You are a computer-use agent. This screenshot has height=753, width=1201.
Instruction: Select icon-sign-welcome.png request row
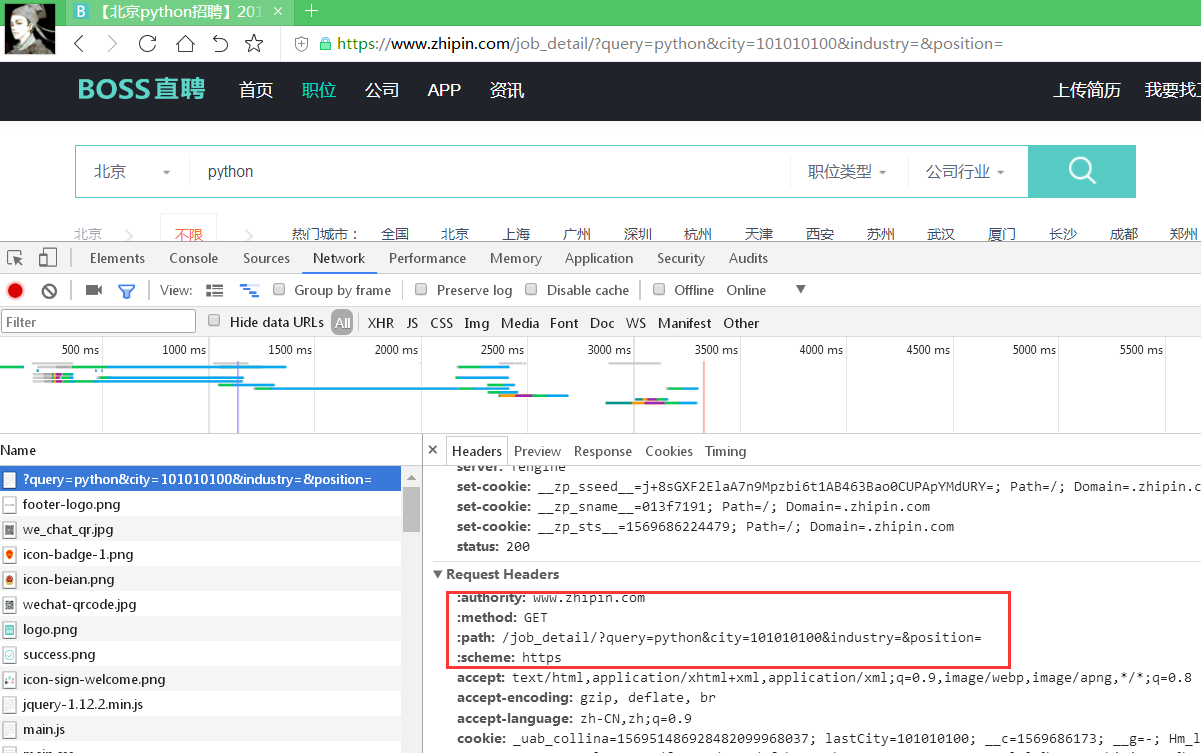200,680
